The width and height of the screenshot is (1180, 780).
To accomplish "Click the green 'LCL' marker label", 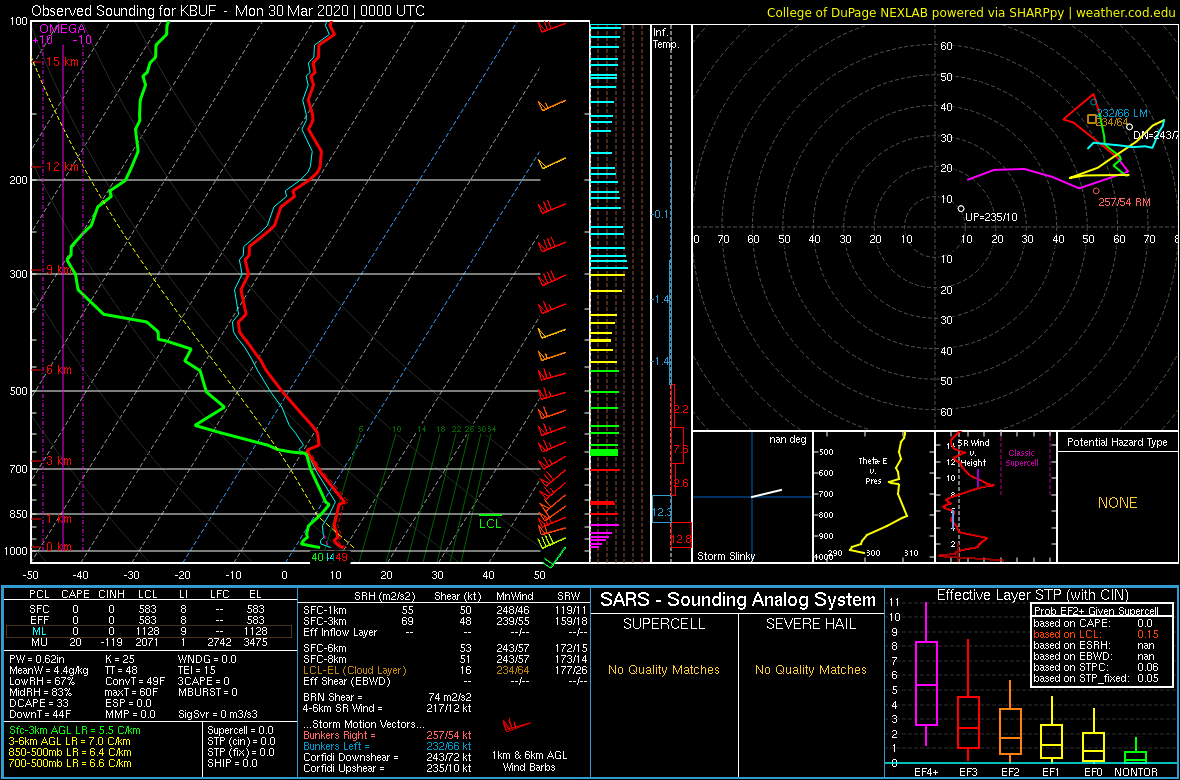I will point(490,523).
